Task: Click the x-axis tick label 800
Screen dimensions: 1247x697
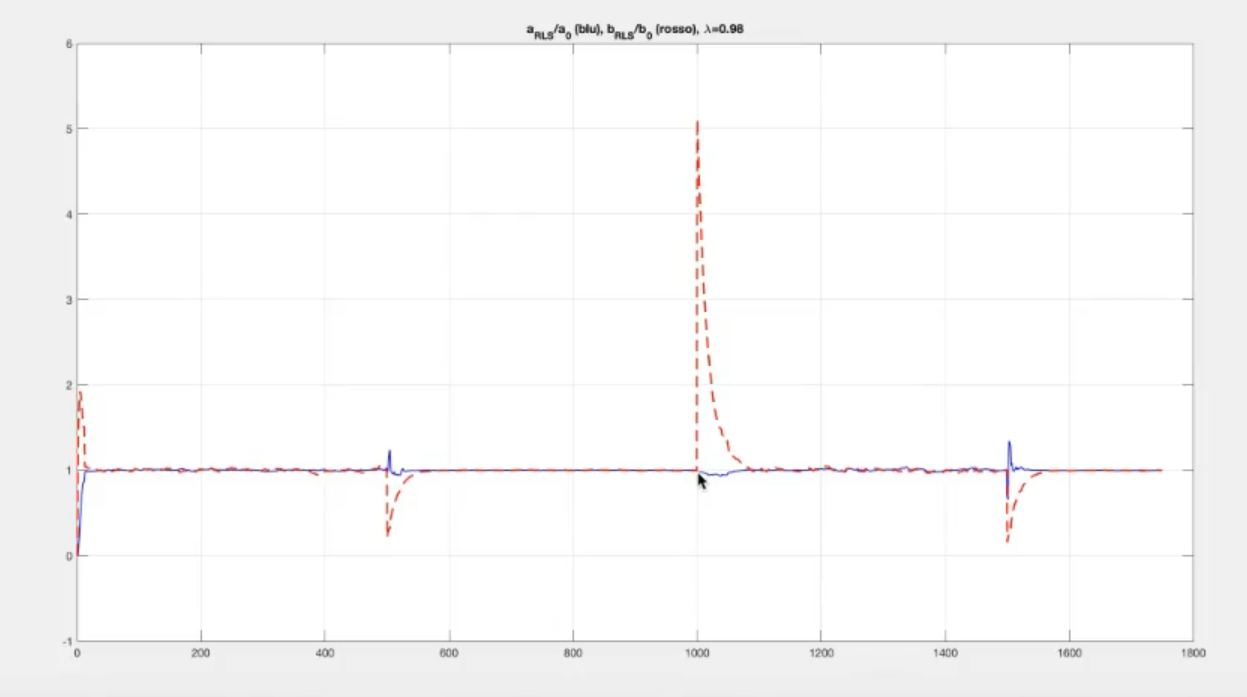Action: tap(573, 651)
